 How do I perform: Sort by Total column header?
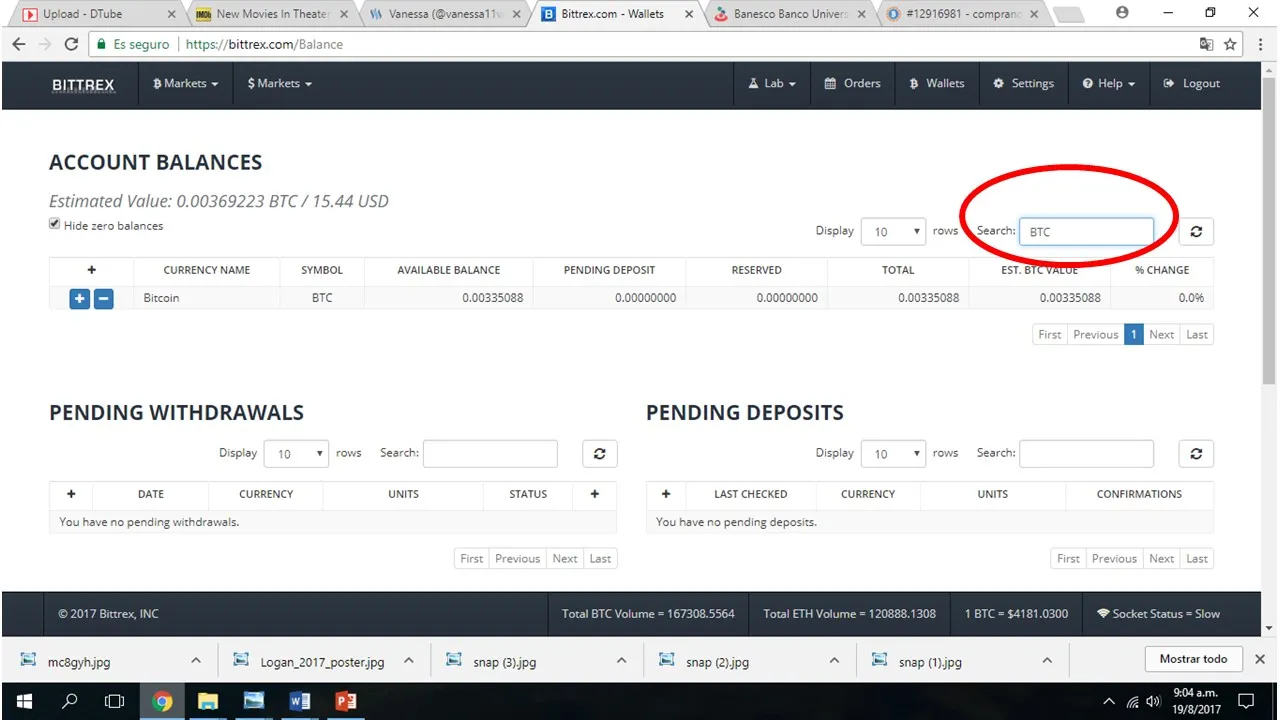click(898, 270)
